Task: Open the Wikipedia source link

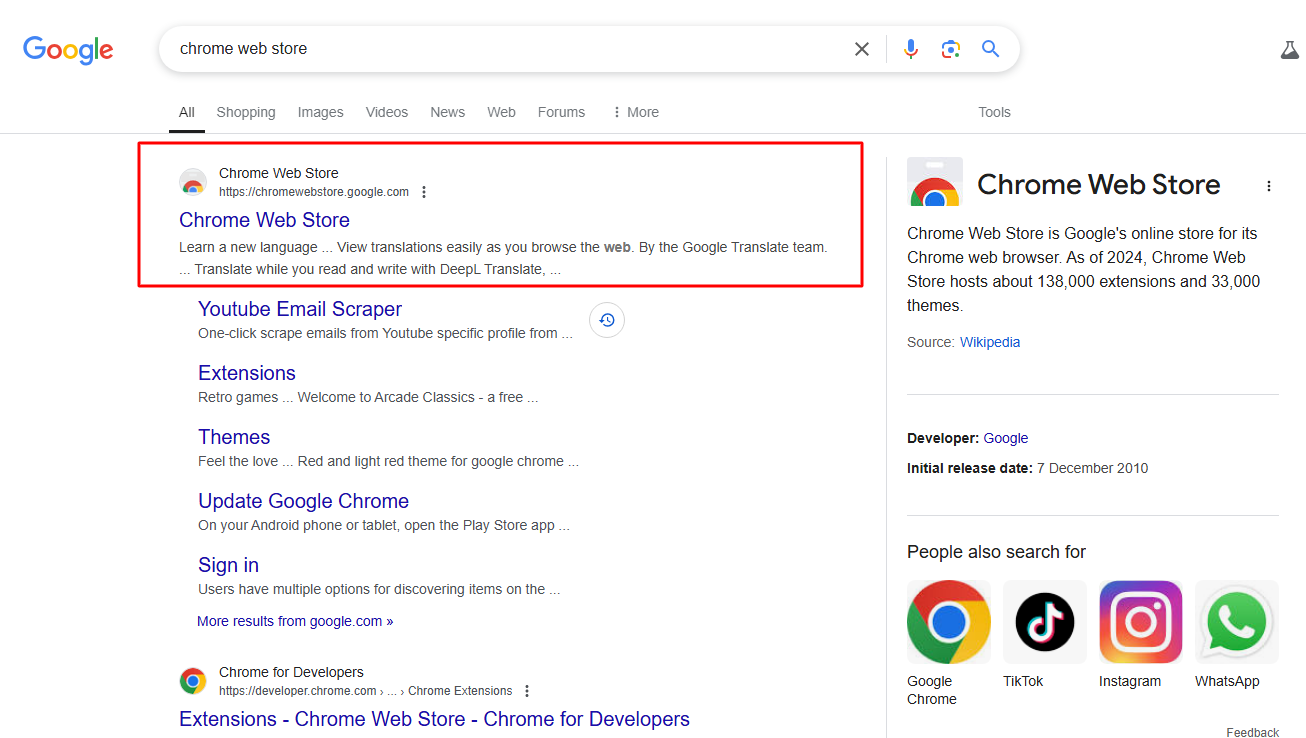Action: tap(989, 341)
